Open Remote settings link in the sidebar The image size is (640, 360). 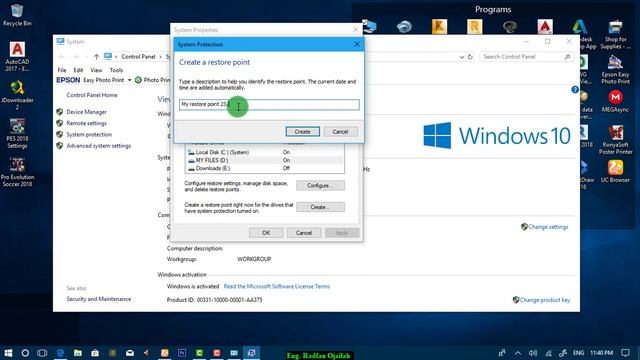(87, 123)
